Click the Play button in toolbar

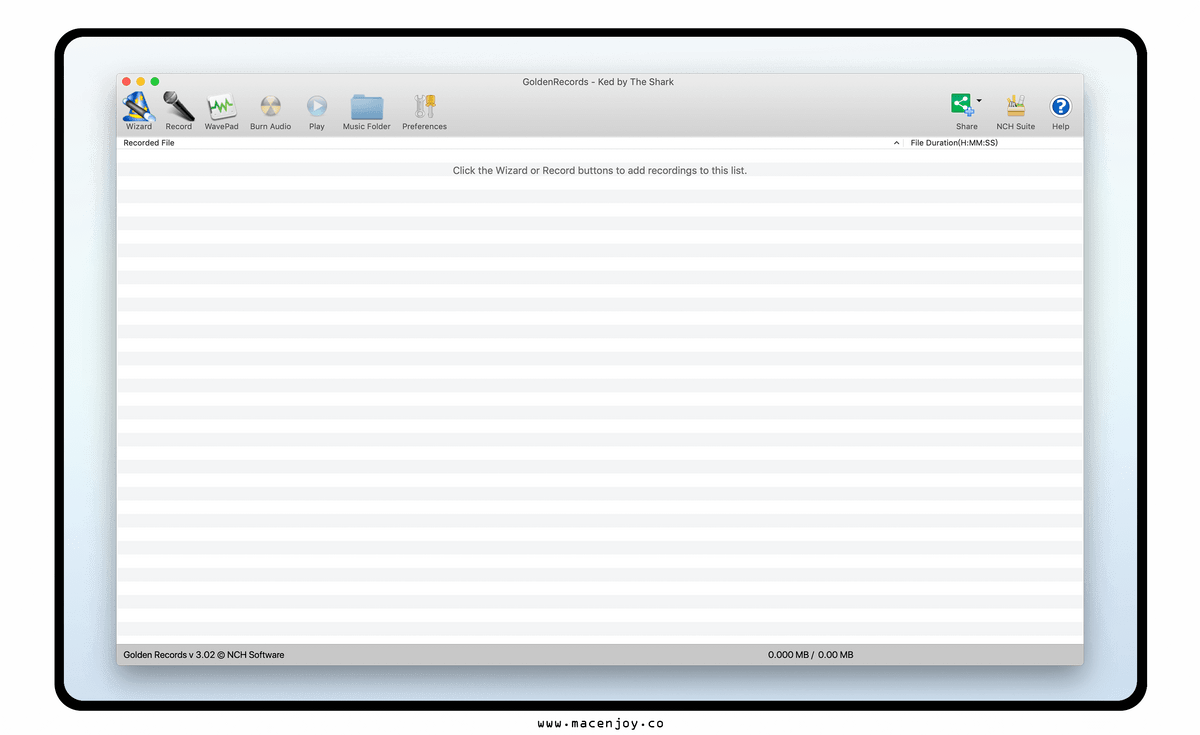[317, 110]
